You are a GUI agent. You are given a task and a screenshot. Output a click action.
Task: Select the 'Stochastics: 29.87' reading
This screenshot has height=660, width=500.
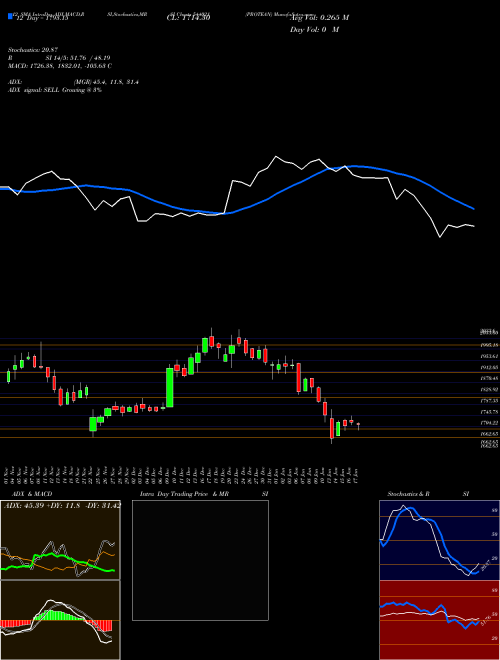[32, 50]
